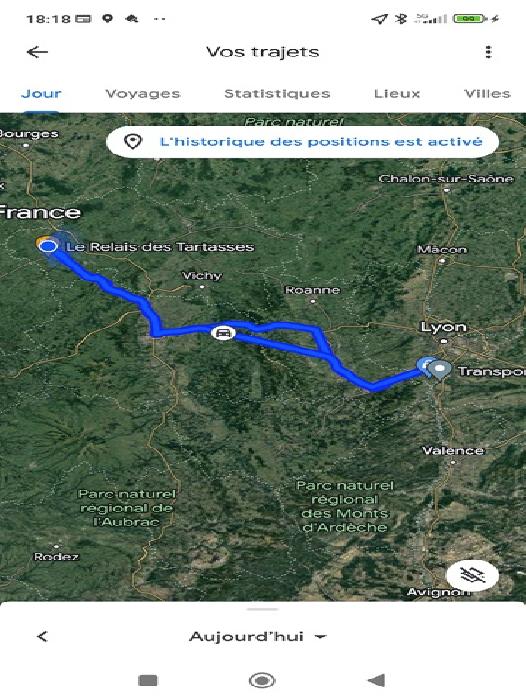Tap the bottom sheet drag handle
Image resolution: width=526 pixels, height=700 pixels.
click(x=262, y=609)
